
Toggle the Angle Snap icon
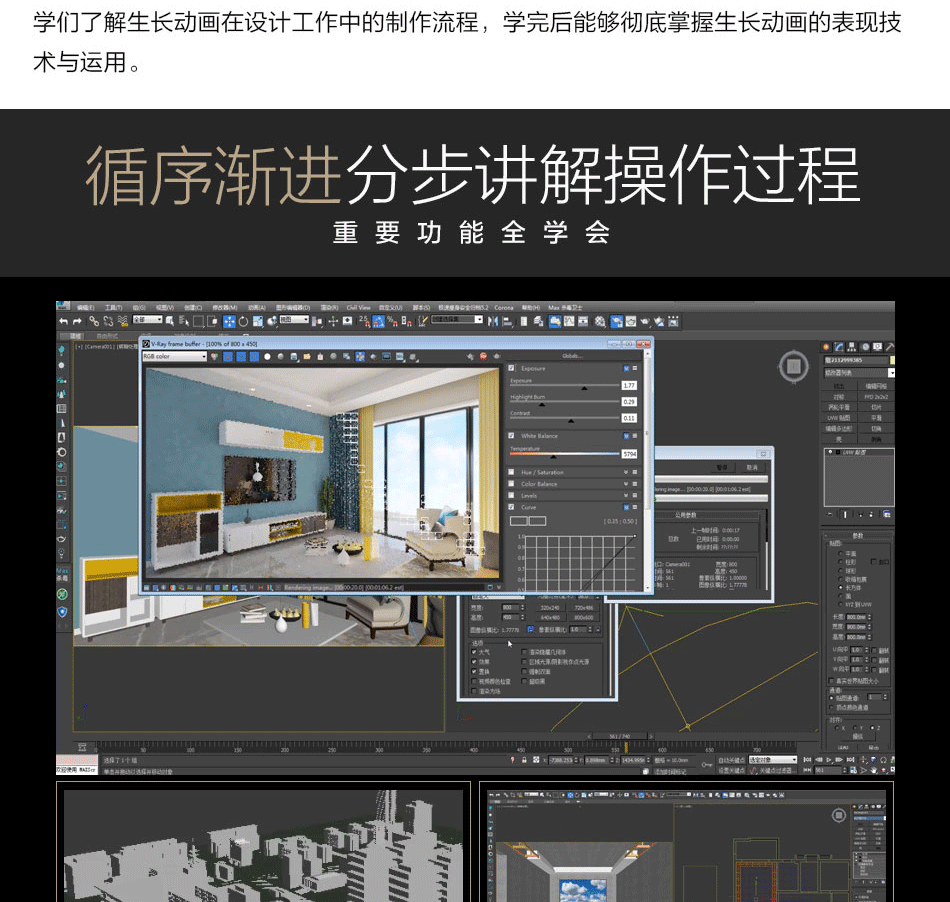378,321
